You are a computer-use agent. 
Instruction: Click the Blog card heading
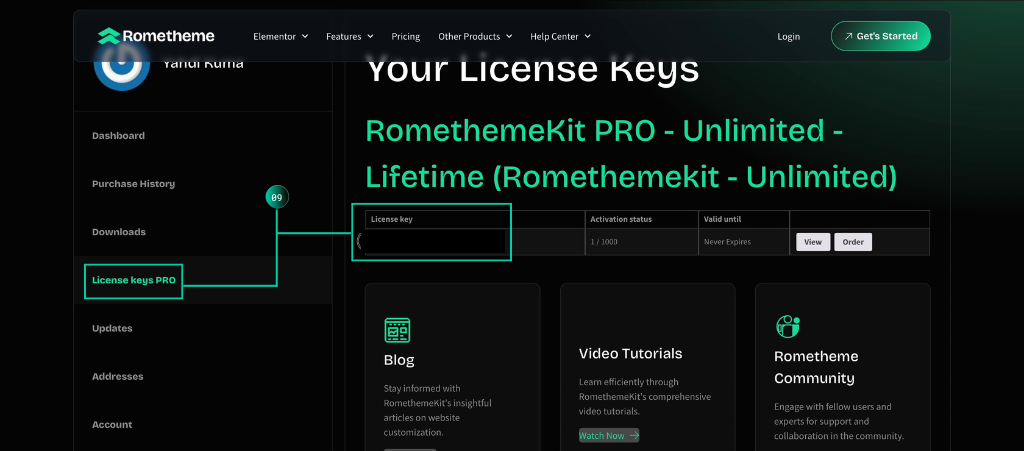tap(399, 360)
